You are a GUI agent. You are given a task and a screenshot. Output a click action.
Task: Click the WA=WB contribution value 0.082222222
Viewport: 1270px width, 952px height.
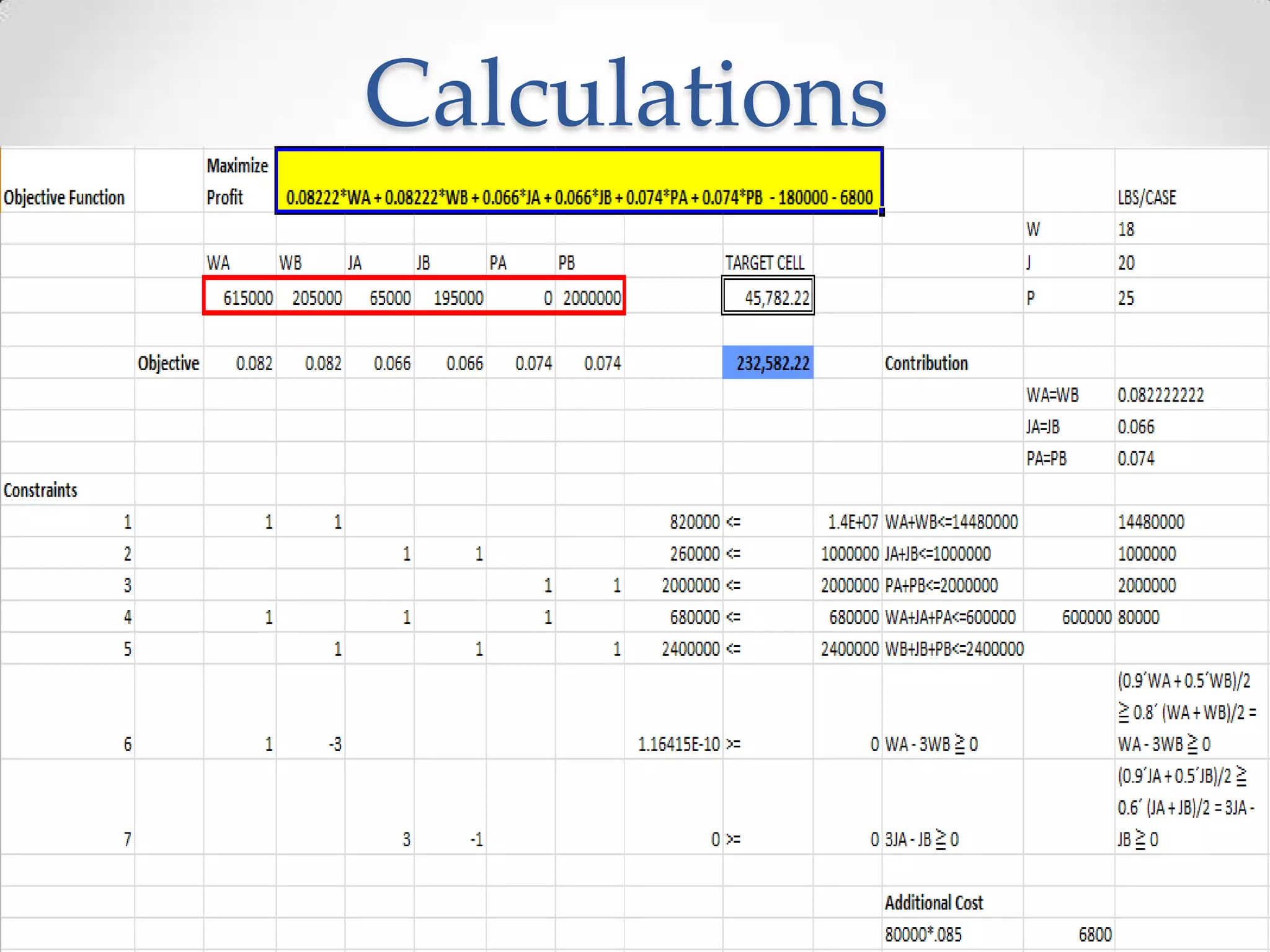[1160, 395]
